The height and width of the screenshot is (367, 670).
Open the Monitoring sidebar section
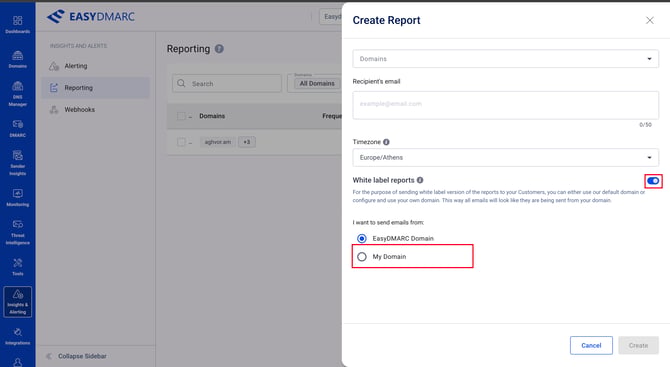18,197
